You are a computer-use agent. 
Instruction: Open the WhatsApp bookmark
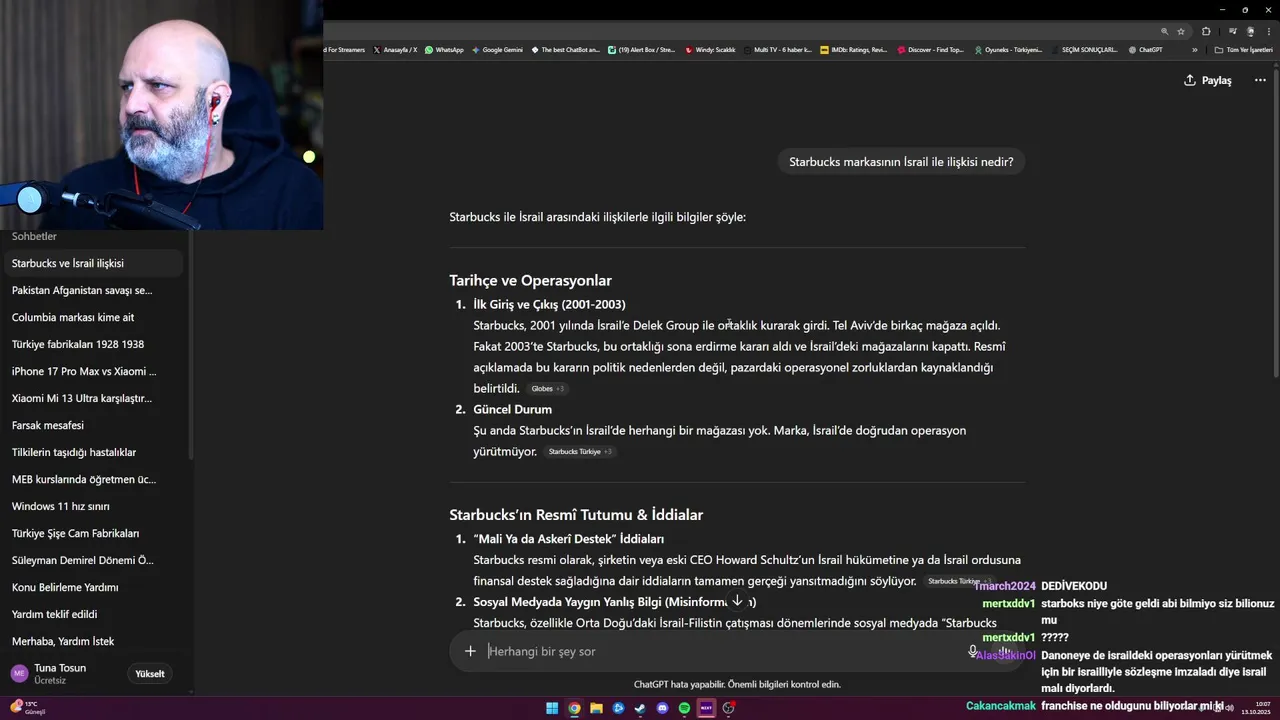tap(444, 49)
